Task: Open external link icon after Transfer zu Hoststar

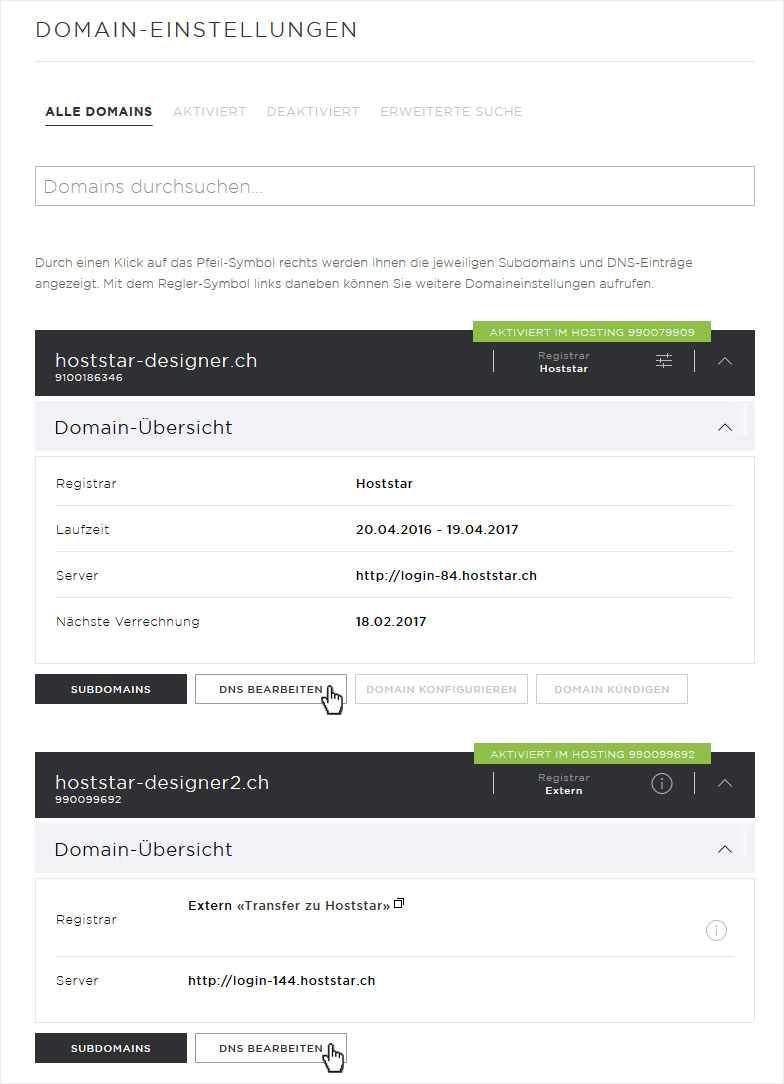Action: 399,904
